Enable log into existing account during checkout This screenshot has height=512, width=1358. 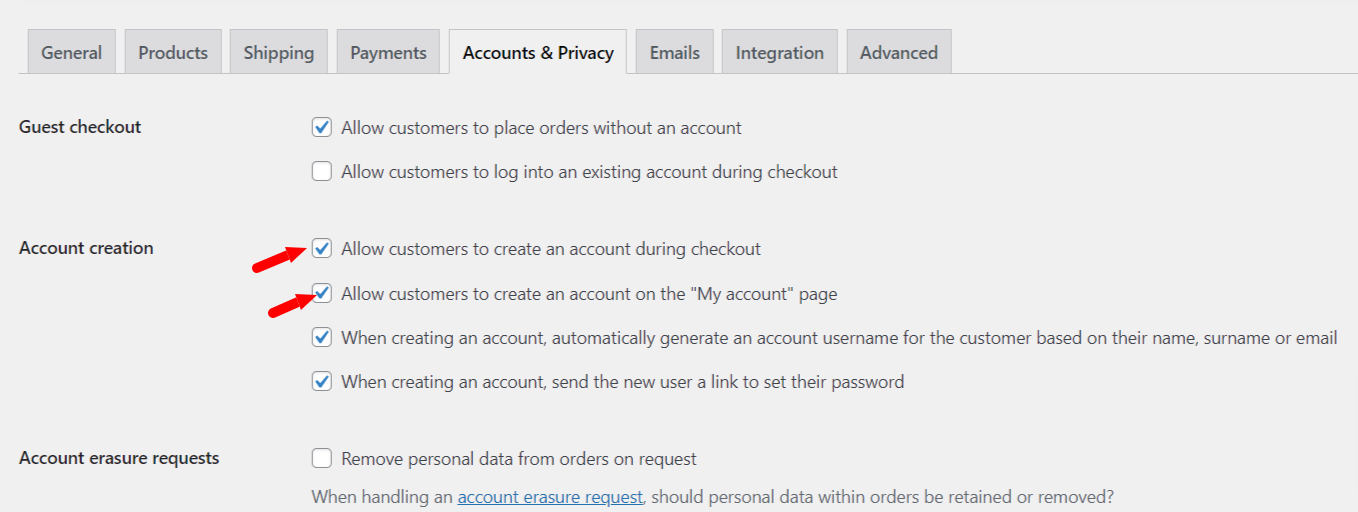tap(322, 171)
